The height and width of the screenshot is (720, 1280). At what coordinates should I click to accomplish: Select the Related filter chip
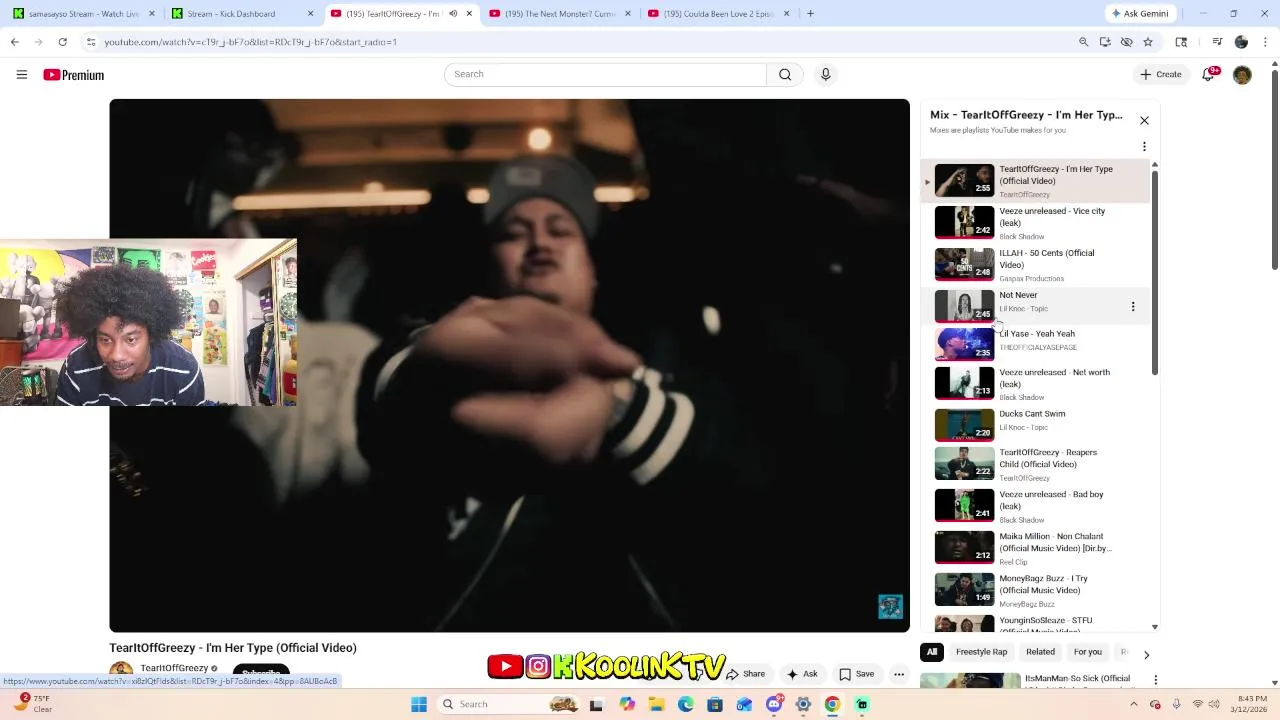pos(1040,652)
